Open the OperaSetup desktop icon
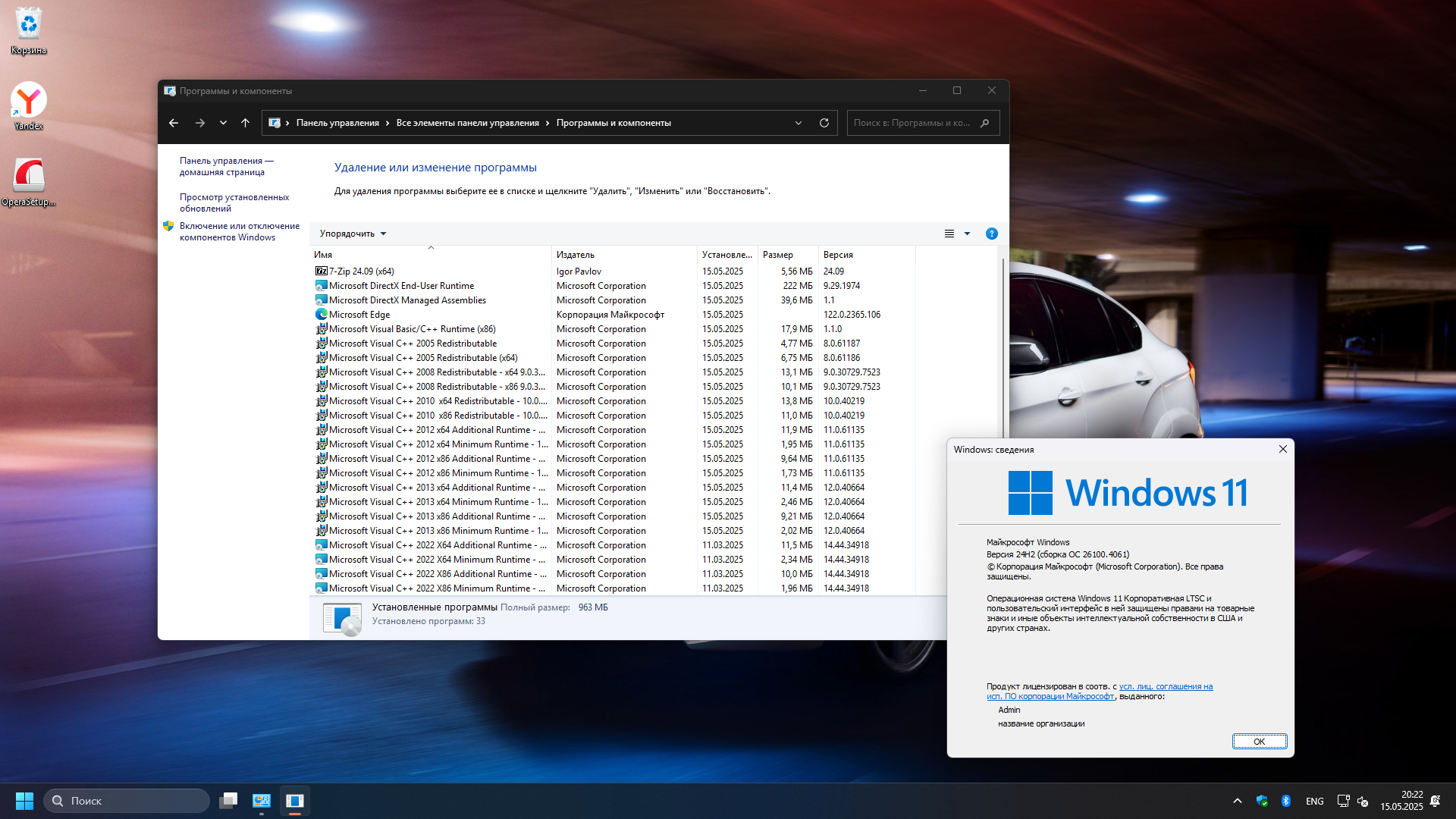 pos(29,182)
